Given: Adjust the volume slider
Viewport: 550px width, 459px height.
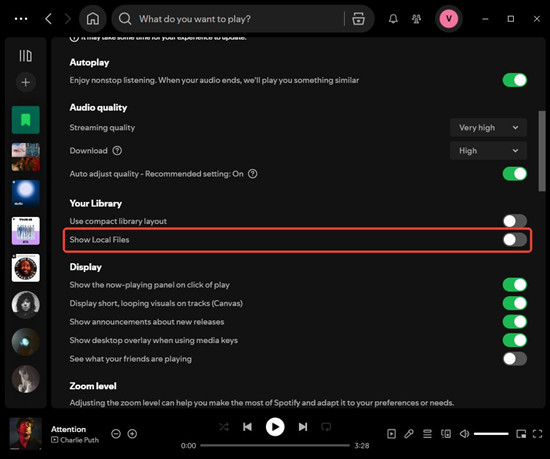Looking at the screenshot, I should pyautogui.click(x=491, y=434).
